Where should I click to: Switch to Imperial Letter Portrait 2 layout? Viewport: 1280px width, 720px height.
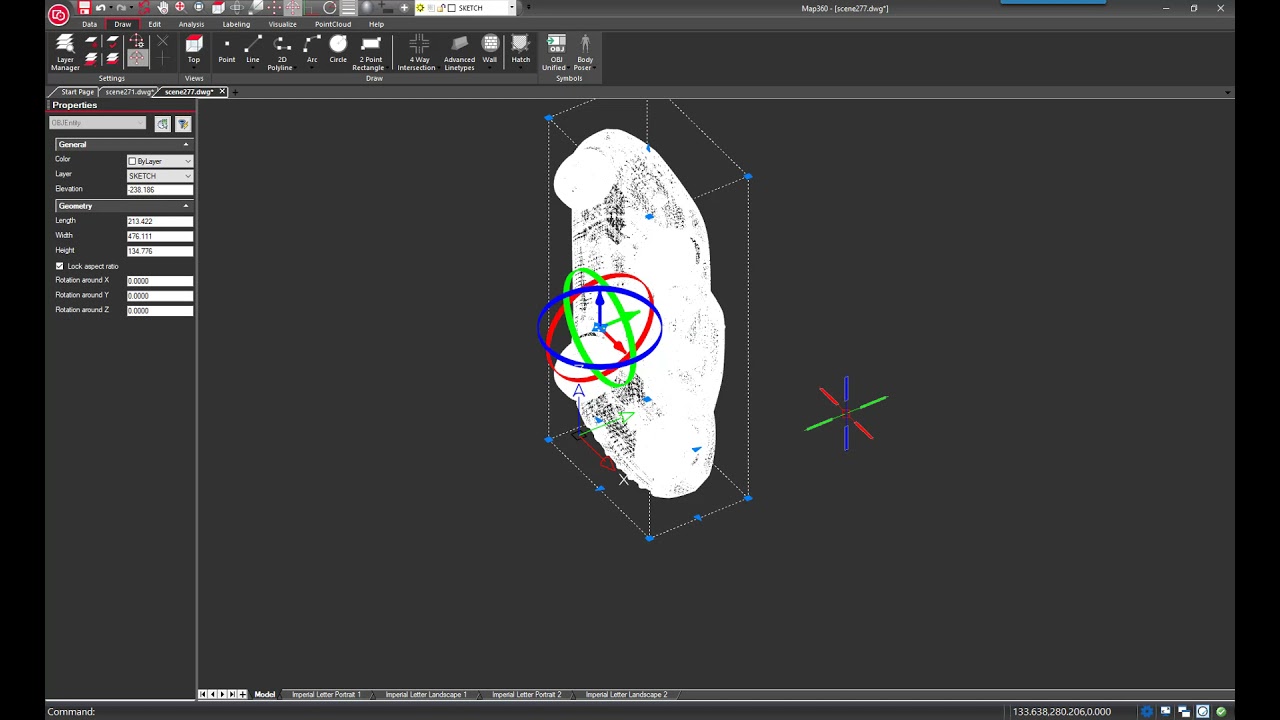[x=526, y=694]
